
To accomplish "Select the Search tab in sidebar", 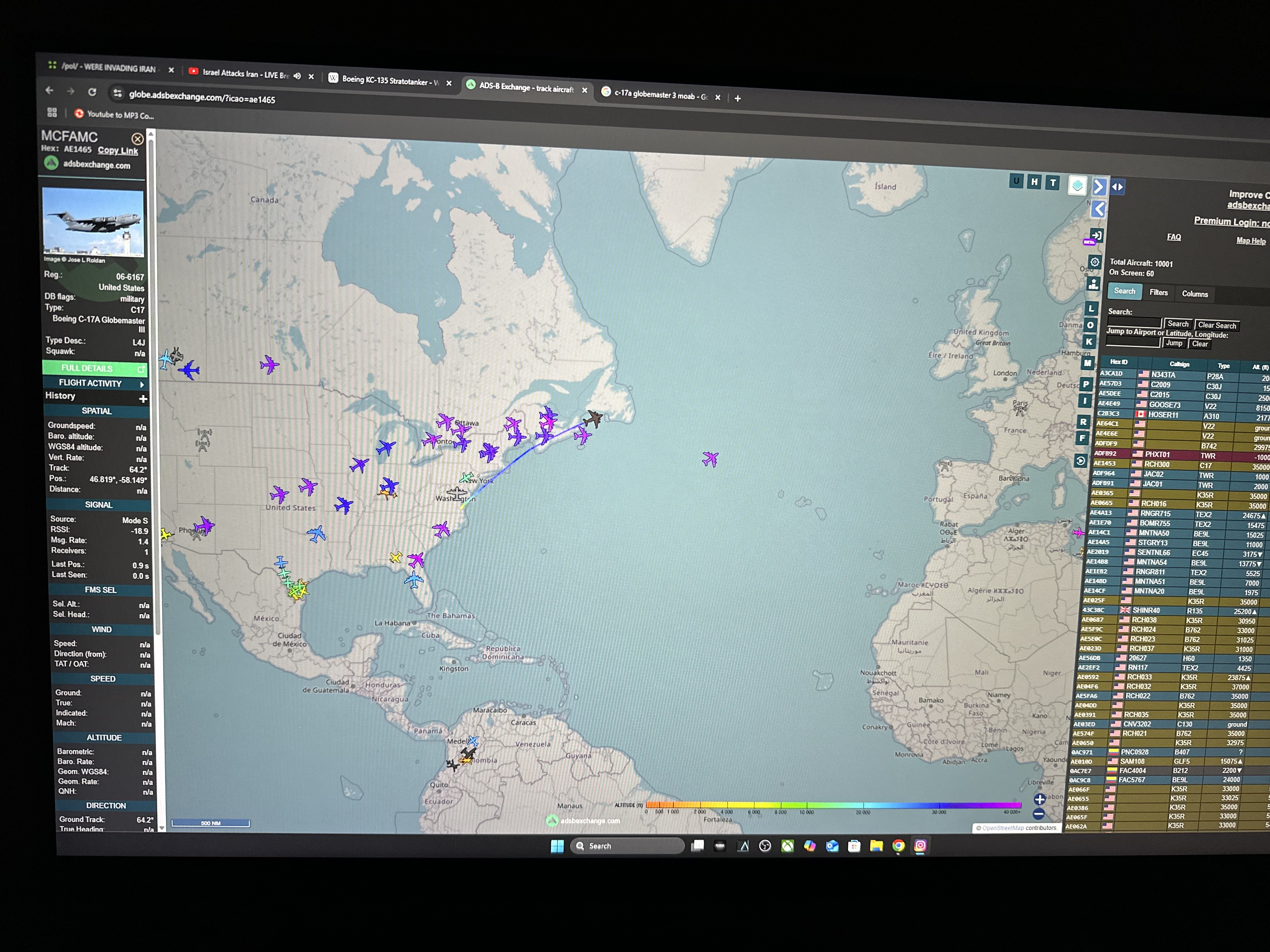I will [x=1124, y=291].
